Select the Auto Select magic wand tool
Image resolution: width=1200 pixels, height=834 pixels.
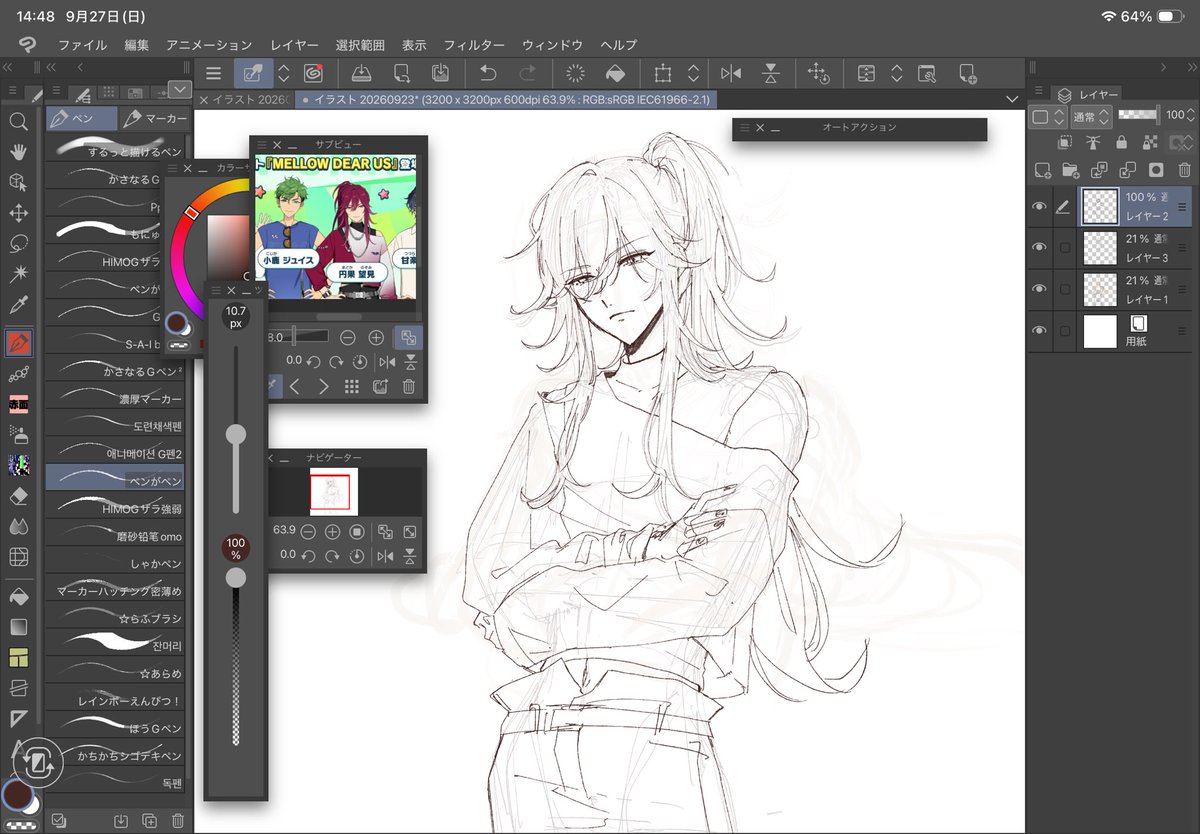coord(18,273)
